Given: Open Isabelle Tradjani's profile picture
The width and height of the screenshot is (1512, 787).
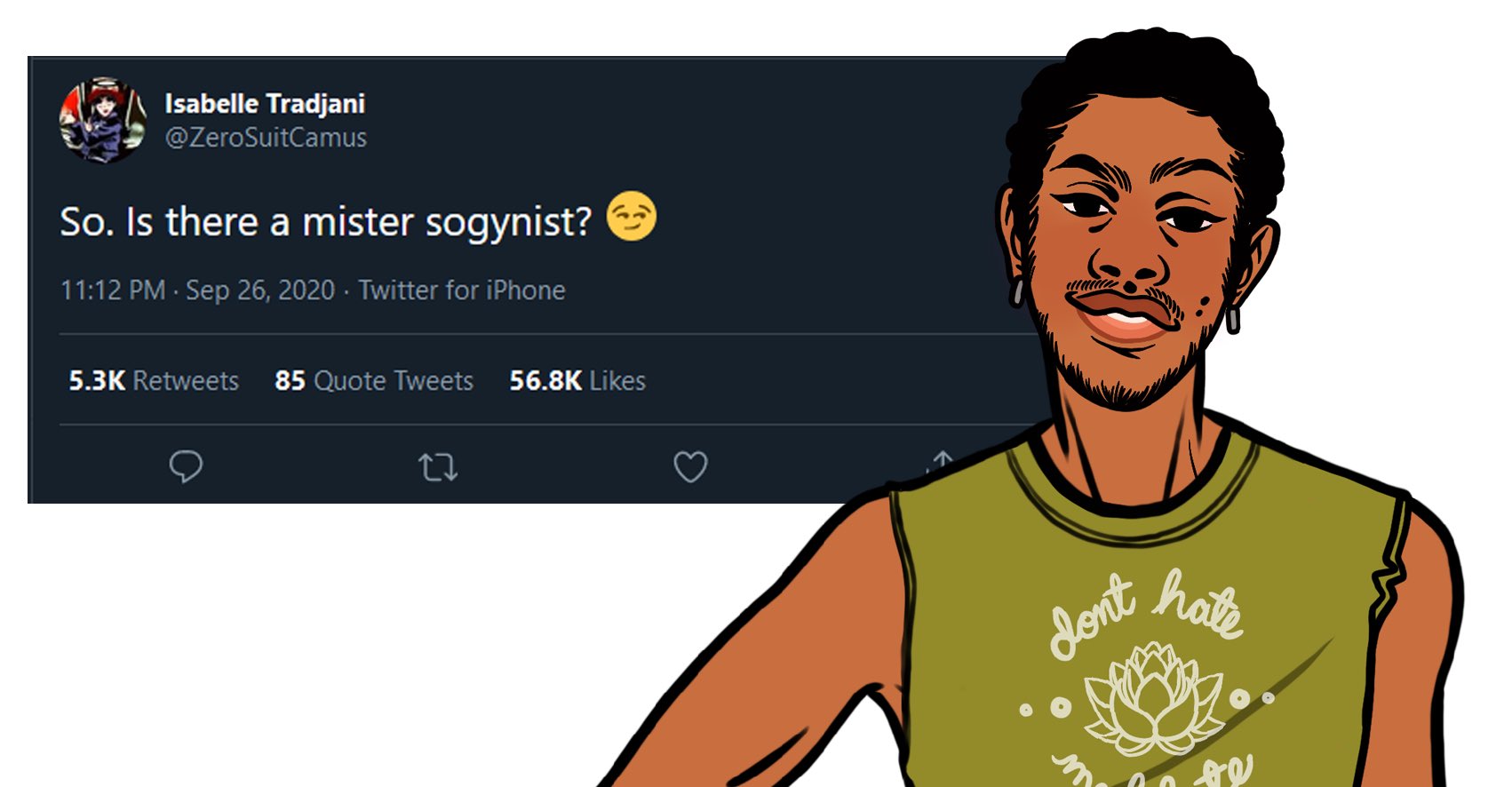Looking at the screenshot, I should coord(103,120).
